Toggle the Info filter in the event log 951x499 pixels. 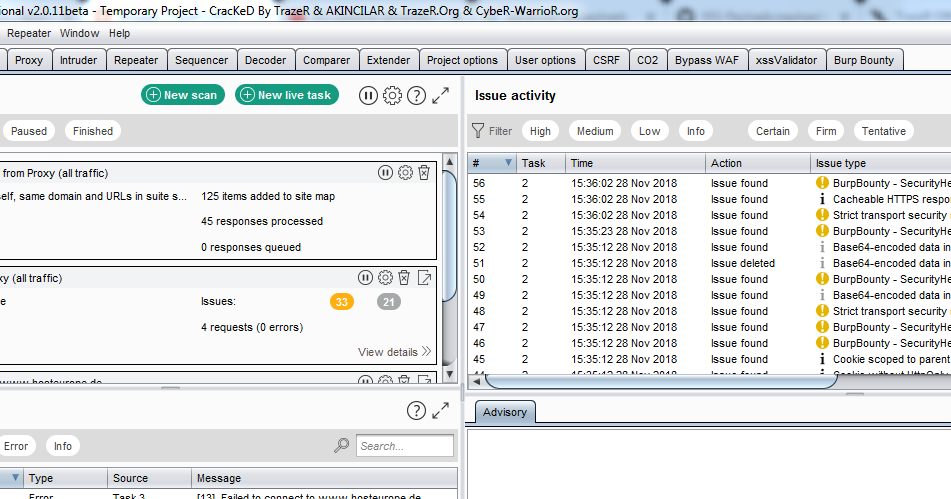point(62,446)
